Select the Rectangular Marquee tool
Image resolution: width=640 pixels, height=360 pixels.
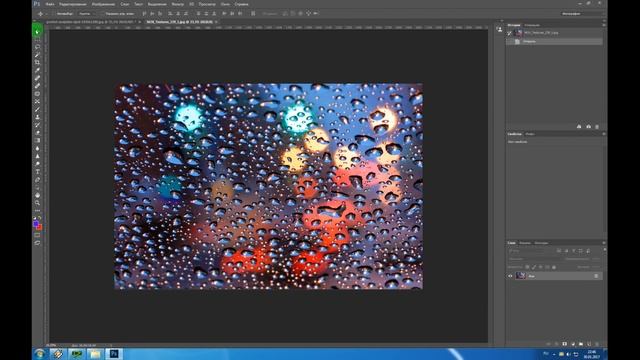[x=37, y=40]
